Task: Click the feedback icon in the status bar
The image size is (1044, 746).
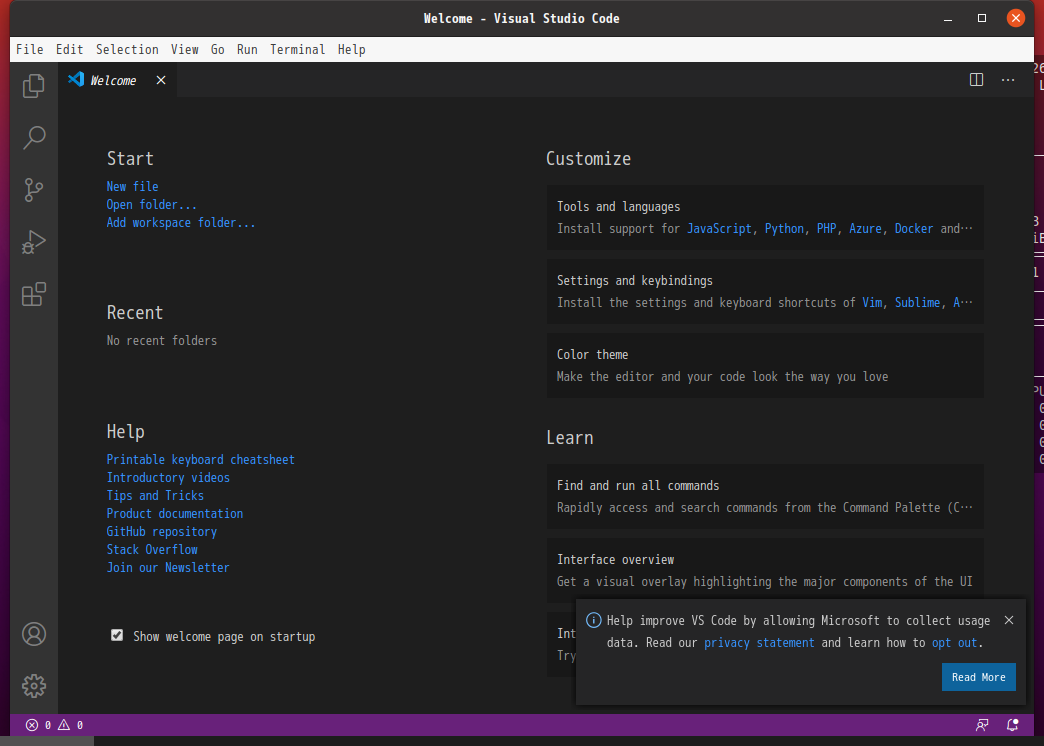Action: (x=982, y=725)
